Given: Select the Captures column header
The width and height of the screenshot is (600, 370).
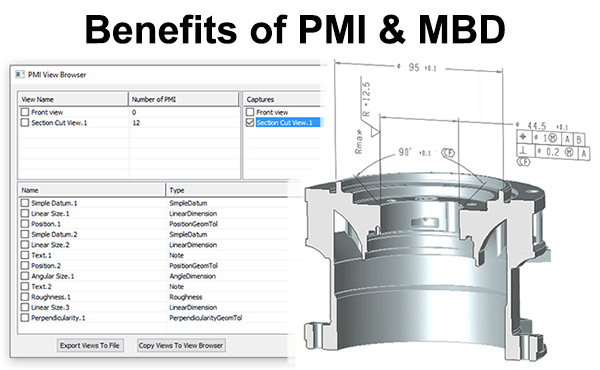Looking at the screenshot, I should pos(283,99).
